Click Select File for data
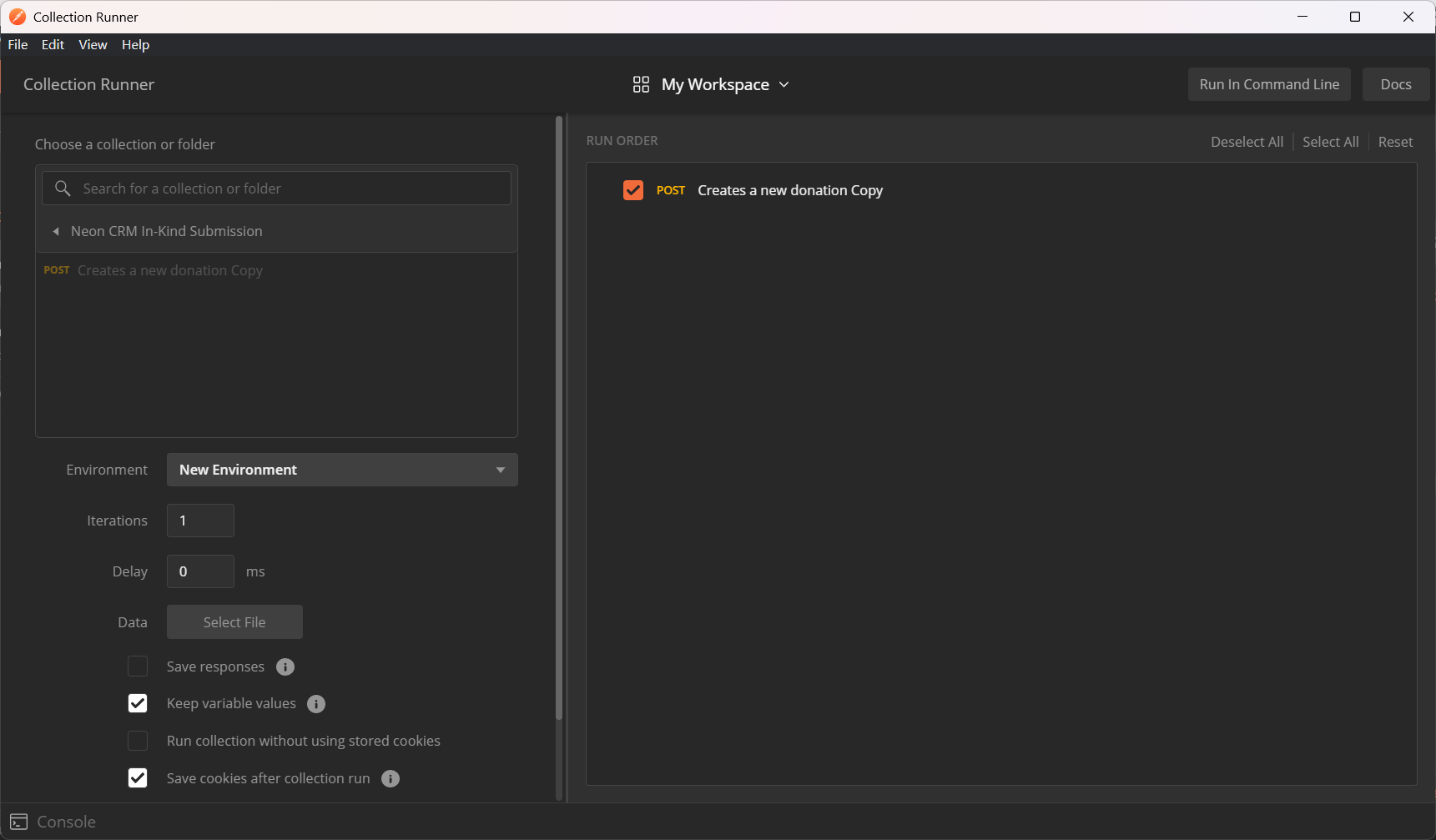 point(234,622)
